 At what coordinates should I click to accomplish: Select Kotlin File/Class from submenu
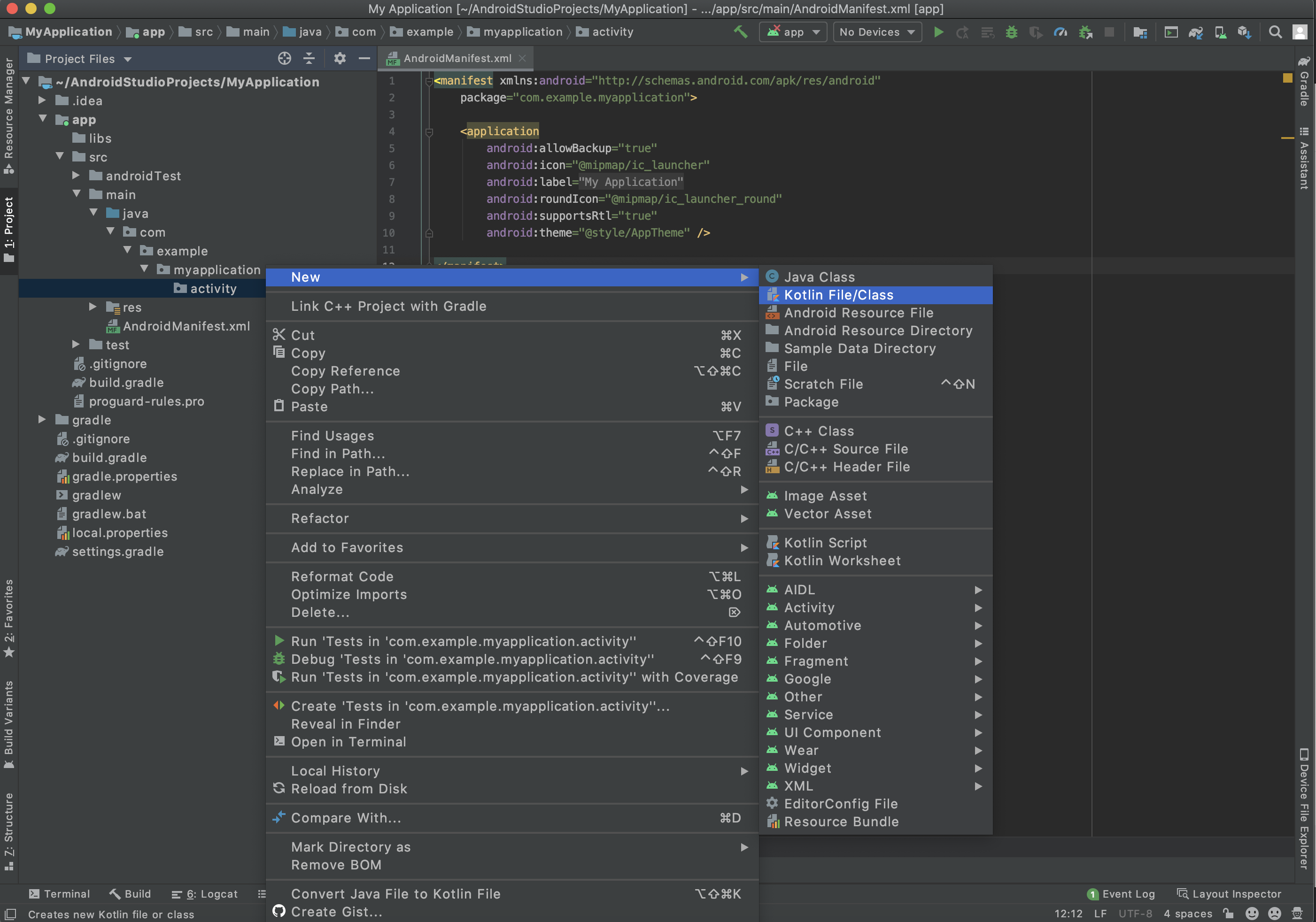(x=838, y=295)
